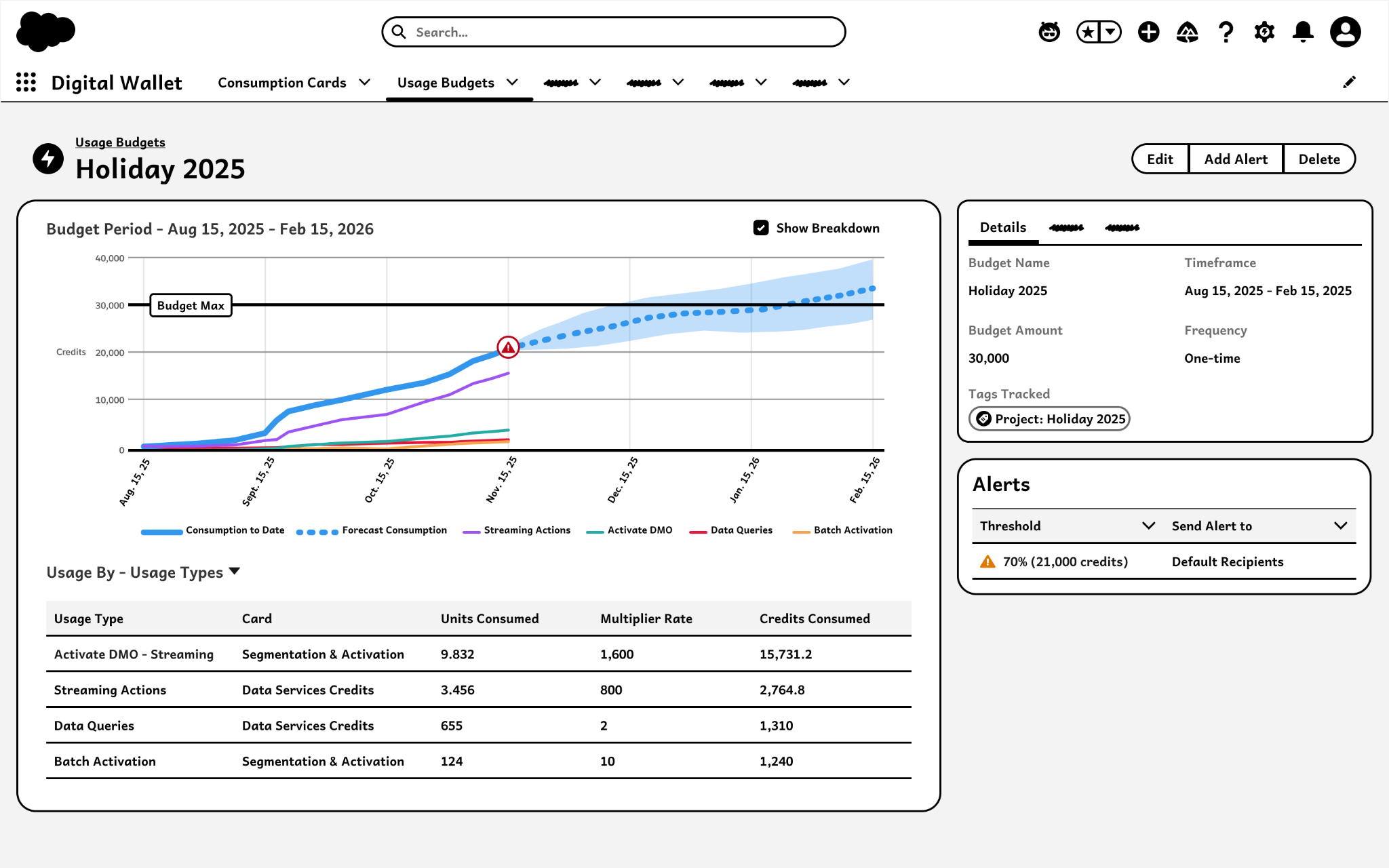This screenshot has height=868, width=1389.
Task: Click the pencil edit navigation icon
Action: point(1350,82)
